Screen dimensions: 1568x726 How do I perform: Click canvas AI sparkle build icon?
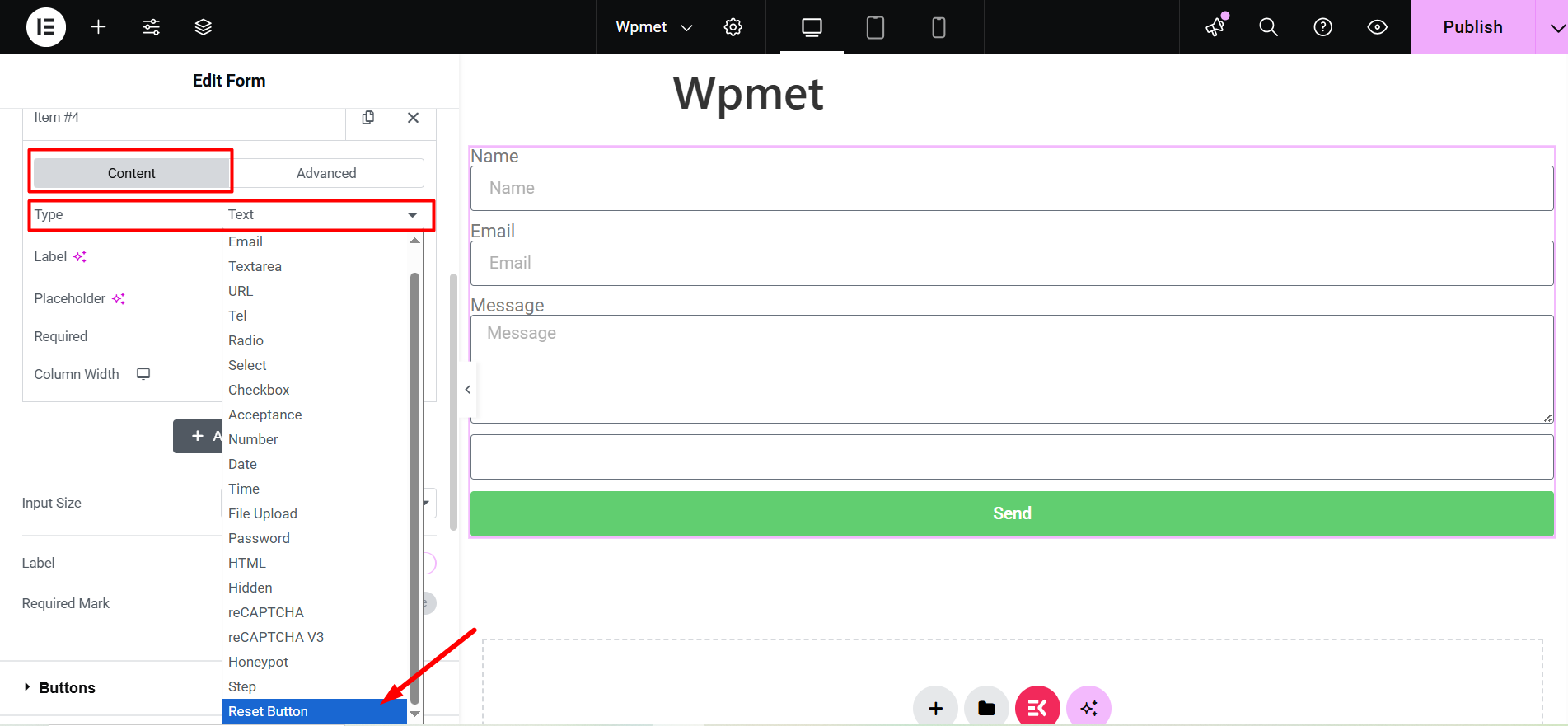click(x=1089, y=707)
